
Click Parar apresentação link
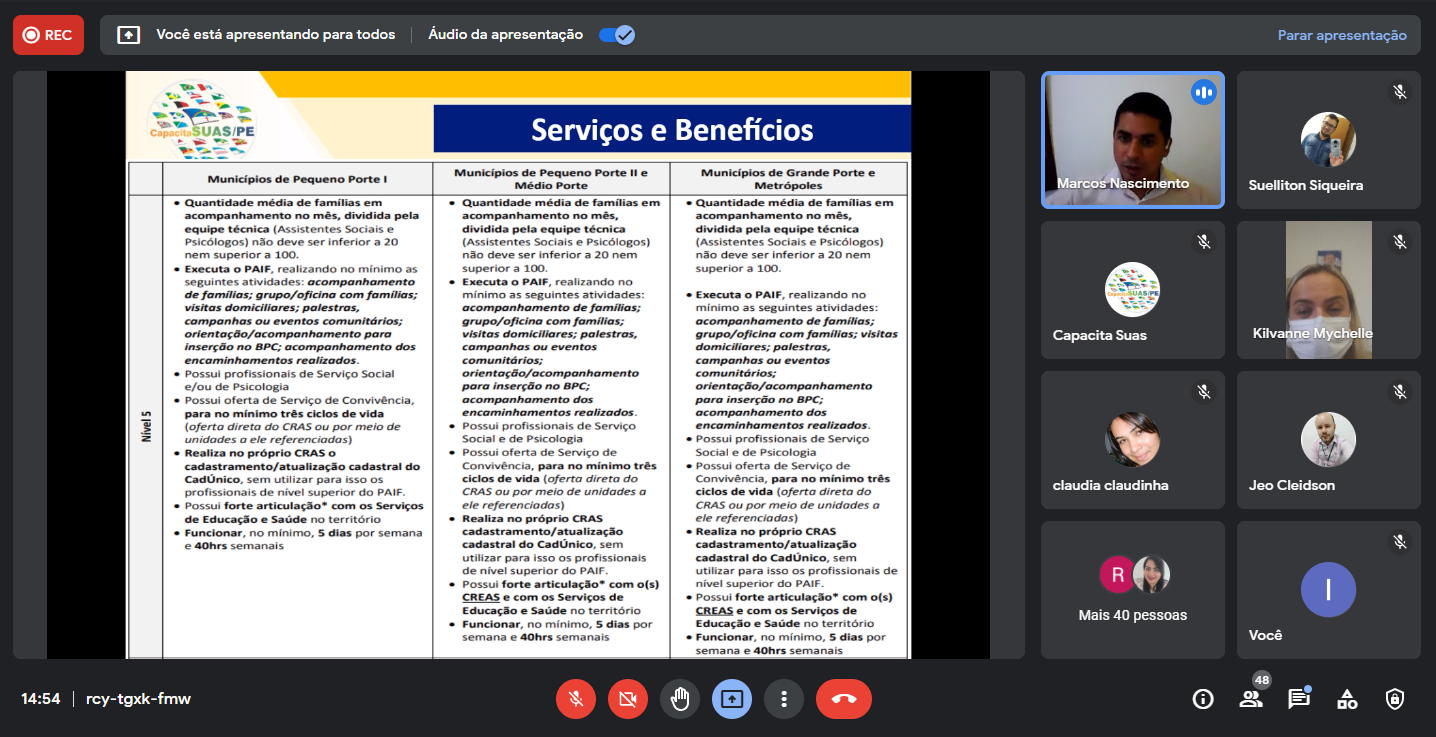(x=1342, y=35)
